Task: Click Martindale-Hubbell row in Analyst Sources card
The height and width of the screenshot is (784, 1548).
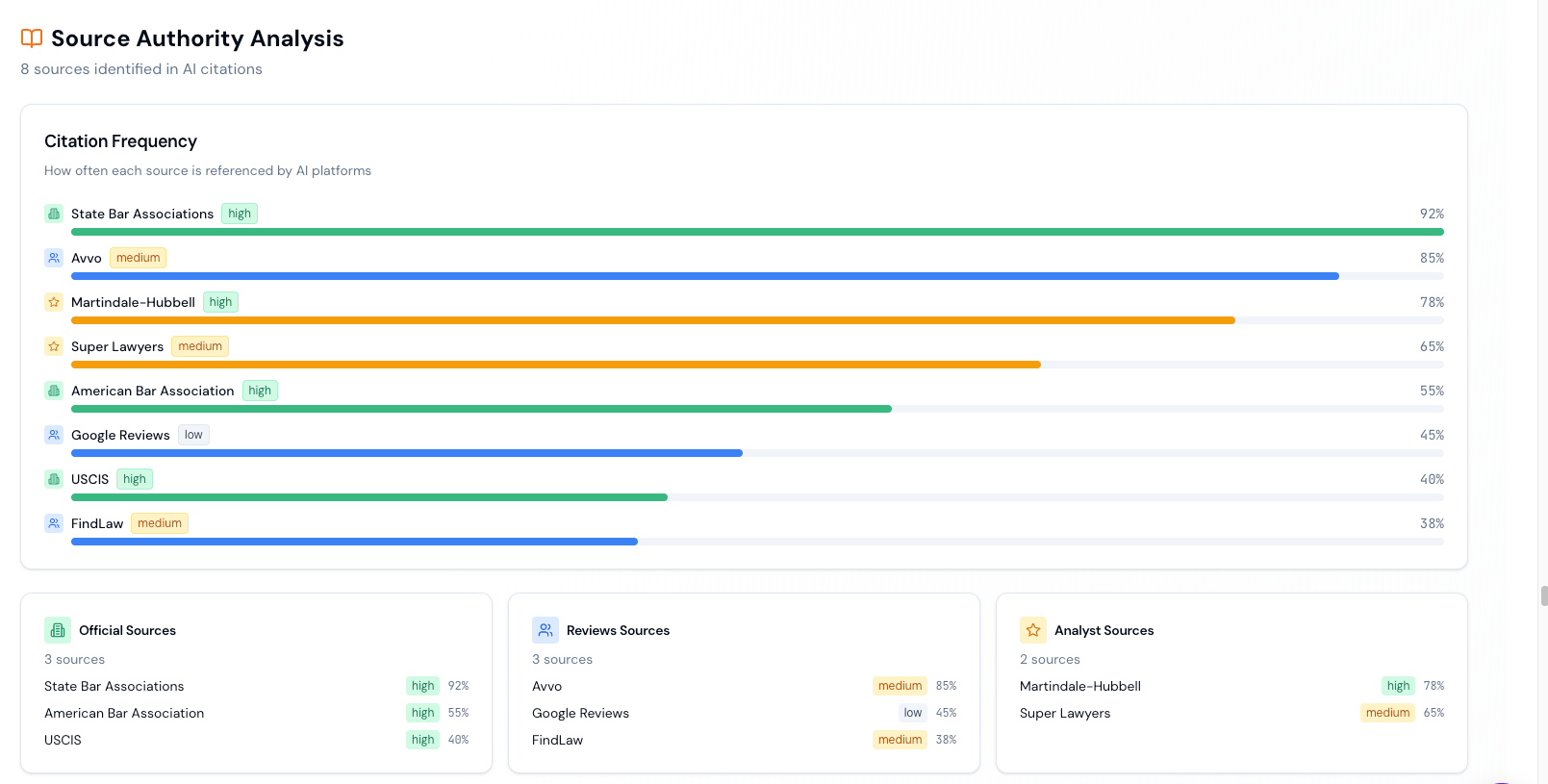Action: click(x=1231, y=686)
